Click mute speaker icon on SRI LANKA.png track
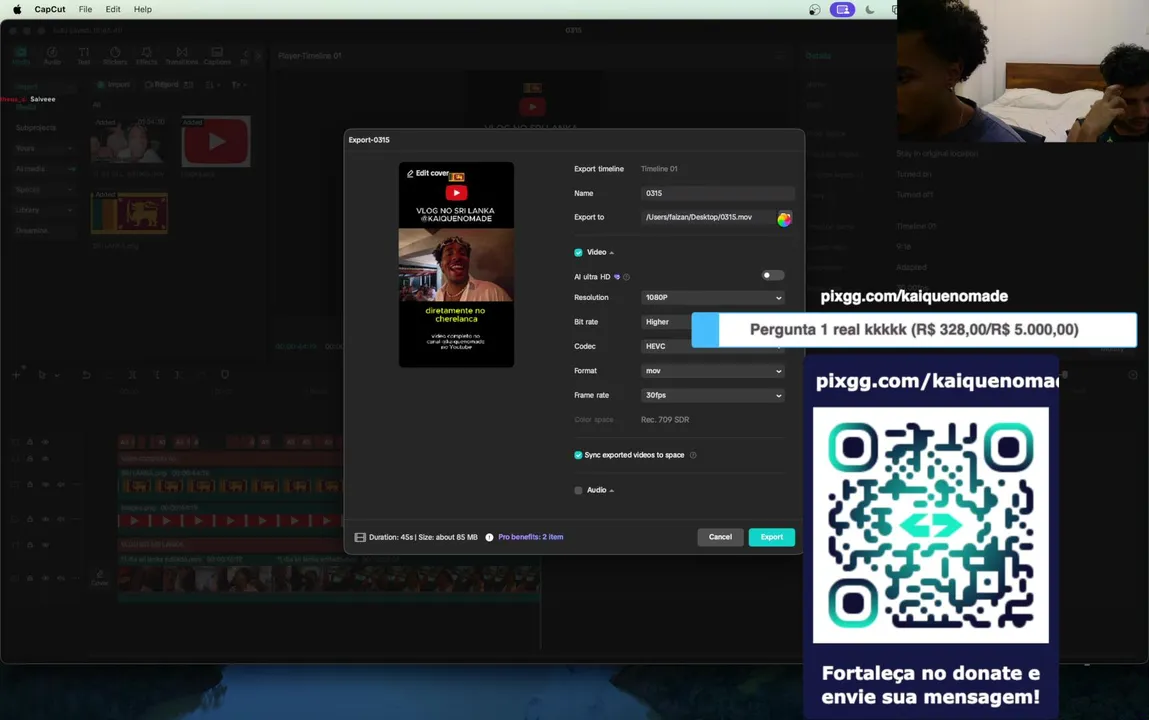 61,484
